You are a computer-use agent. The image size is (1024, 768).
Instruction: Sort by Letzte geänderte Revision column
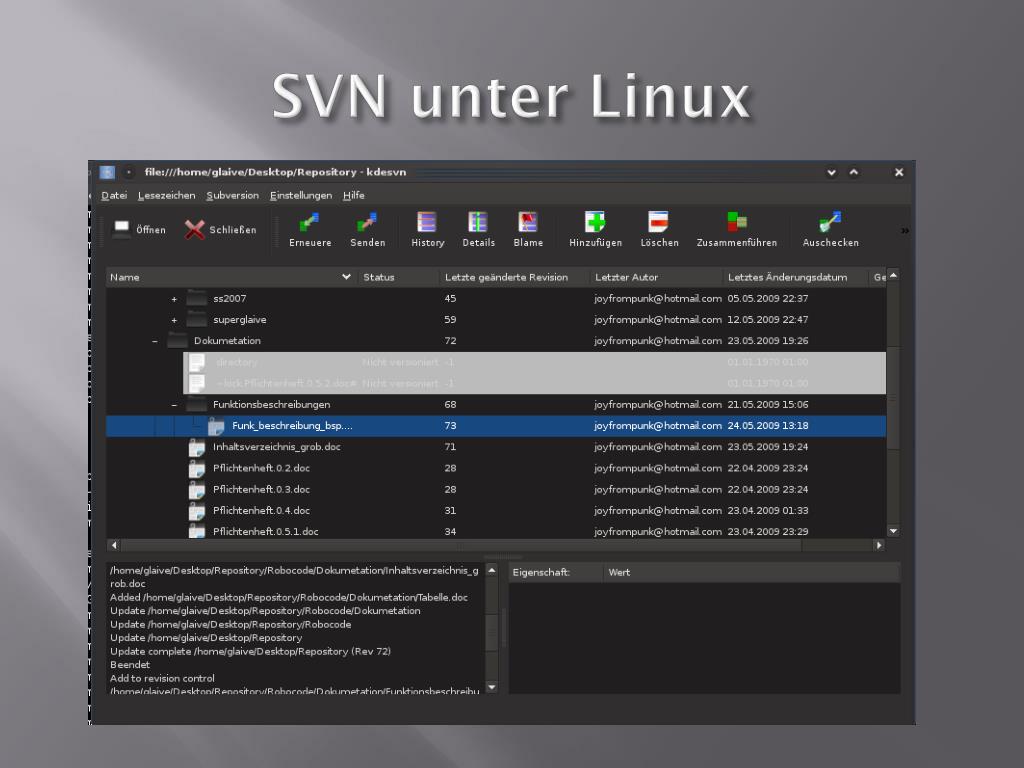(515, 277)
